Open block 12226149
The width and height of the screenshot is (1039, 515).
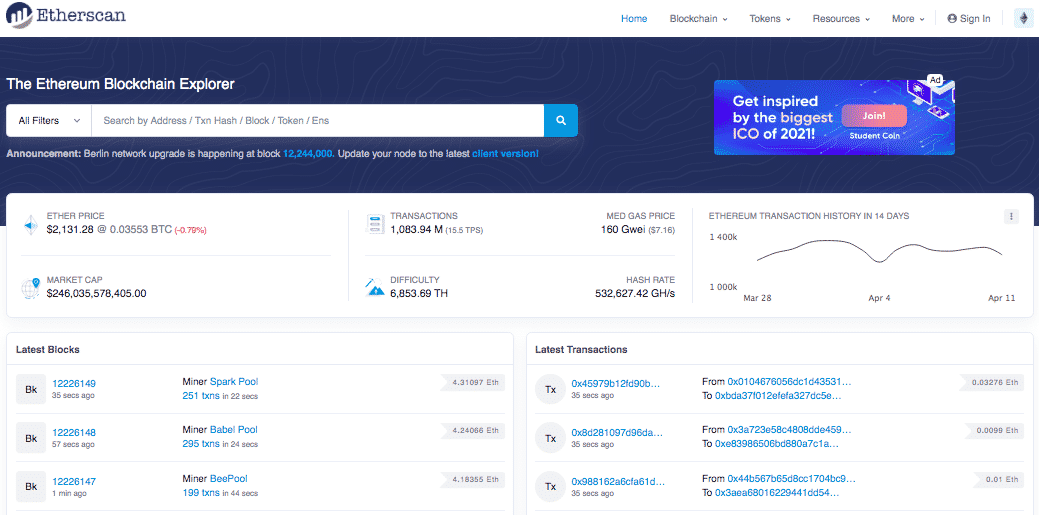(x=74, y=383)
